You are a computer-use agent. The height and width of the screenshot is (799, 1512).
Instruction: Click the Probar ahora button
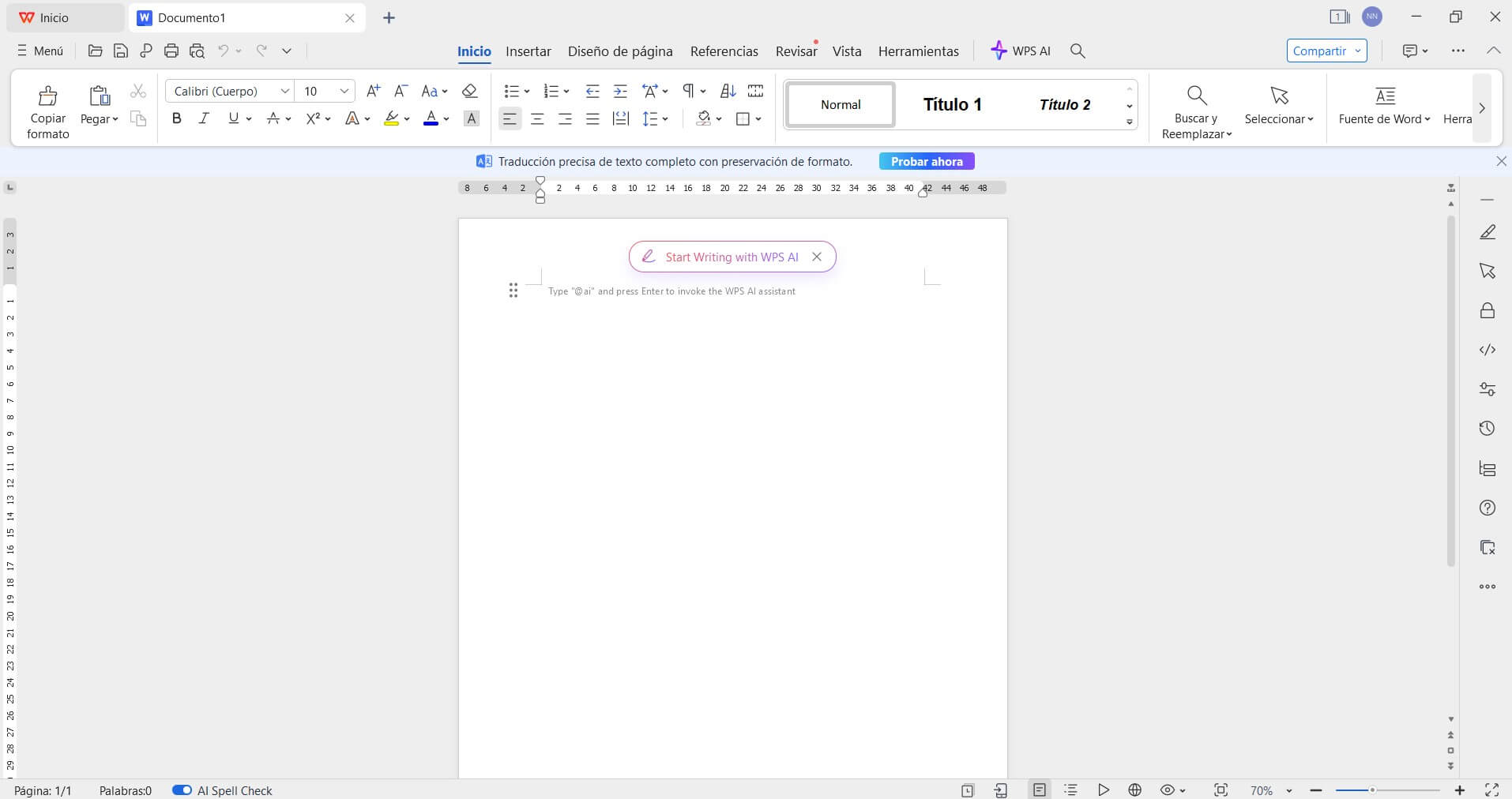click(x=926, y=161)
